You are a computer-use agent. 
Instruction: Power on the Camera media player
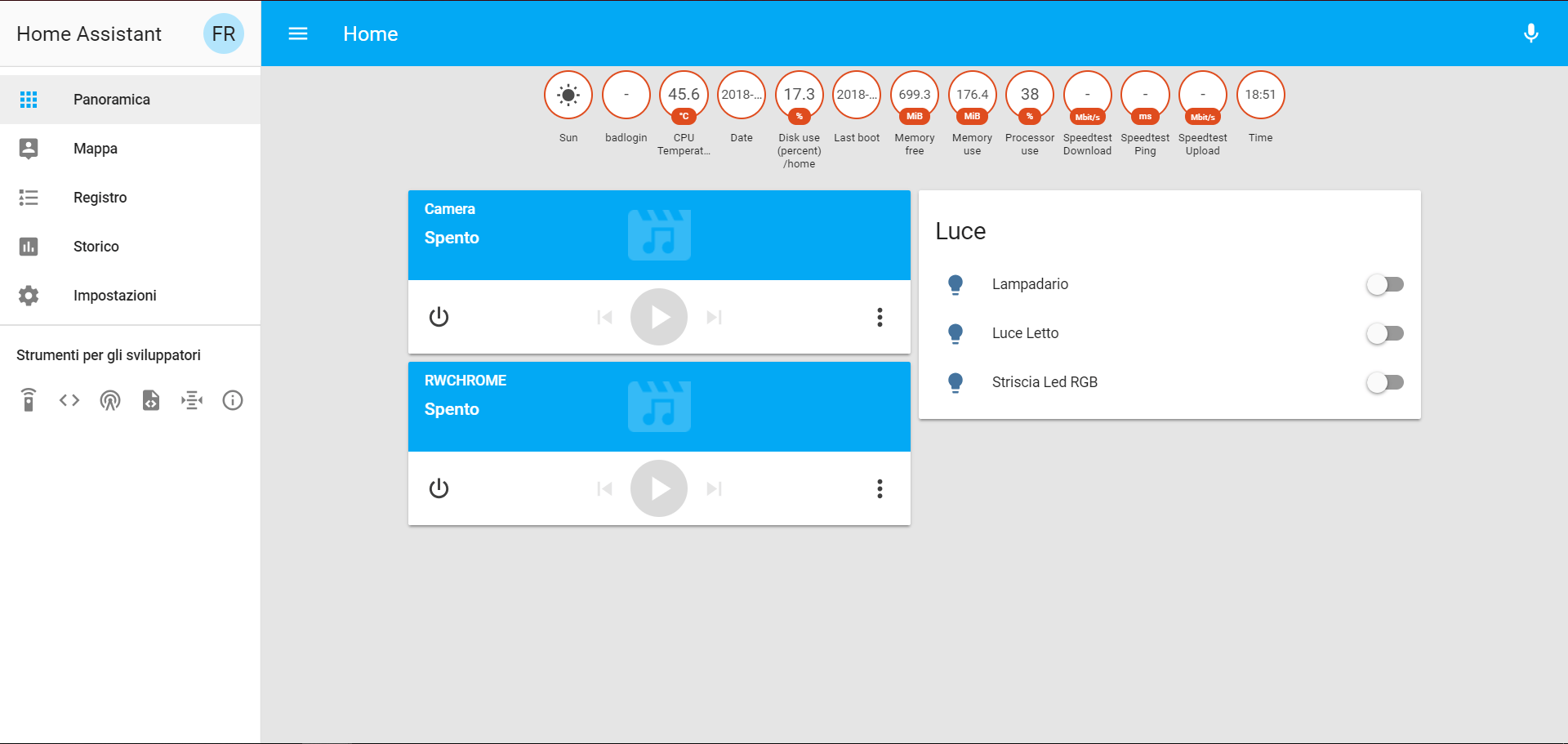[439, 317]
